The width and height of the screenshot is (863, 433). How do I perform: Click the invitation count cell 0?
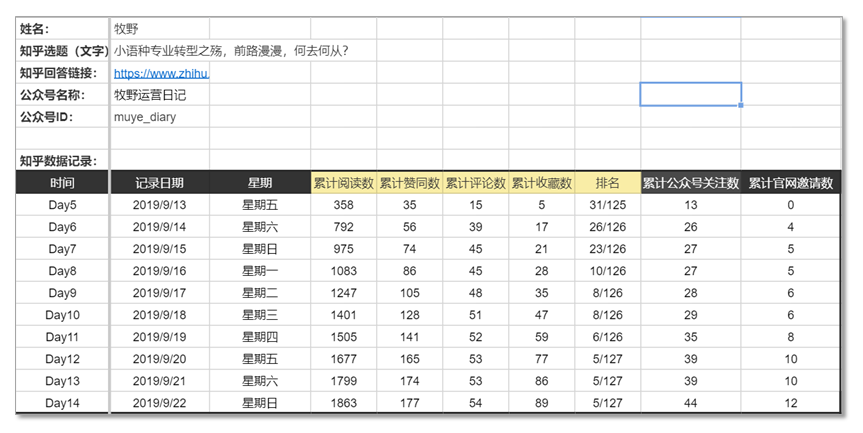pyautogui.click(x=790, y=205)
